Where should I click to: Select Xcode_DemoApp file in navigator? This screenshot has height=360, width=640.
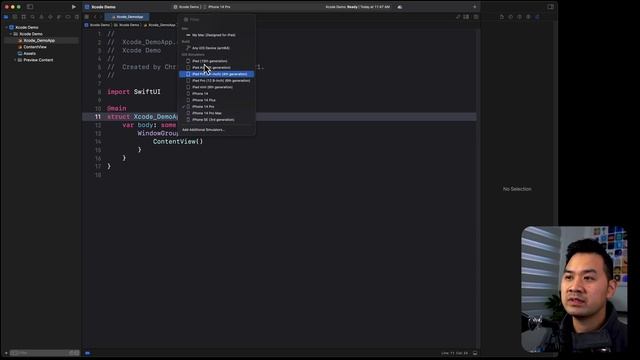click(39, 40)
